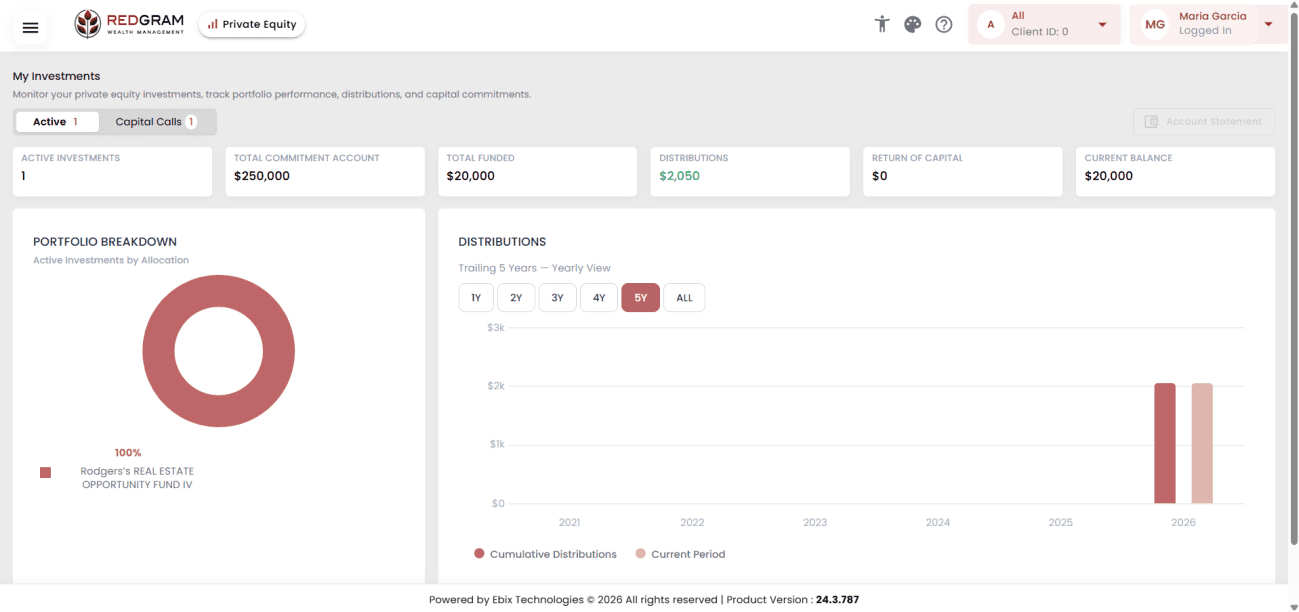Click the product version 24.3.787 text
This screenshot has height=612, width=1299.
point(837,600)
